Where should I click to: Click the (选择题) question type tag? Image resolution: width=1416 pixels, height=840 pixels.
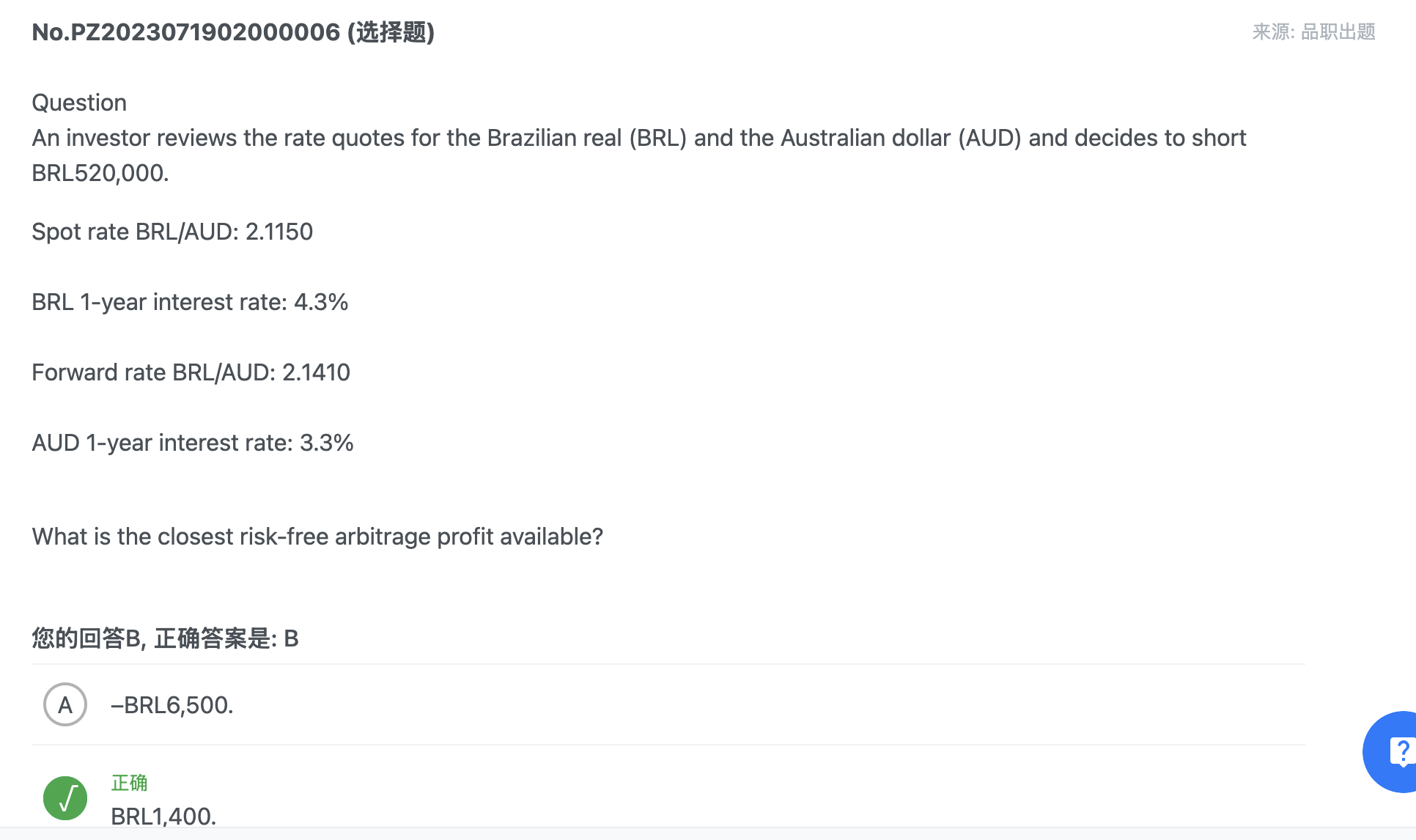391,32
